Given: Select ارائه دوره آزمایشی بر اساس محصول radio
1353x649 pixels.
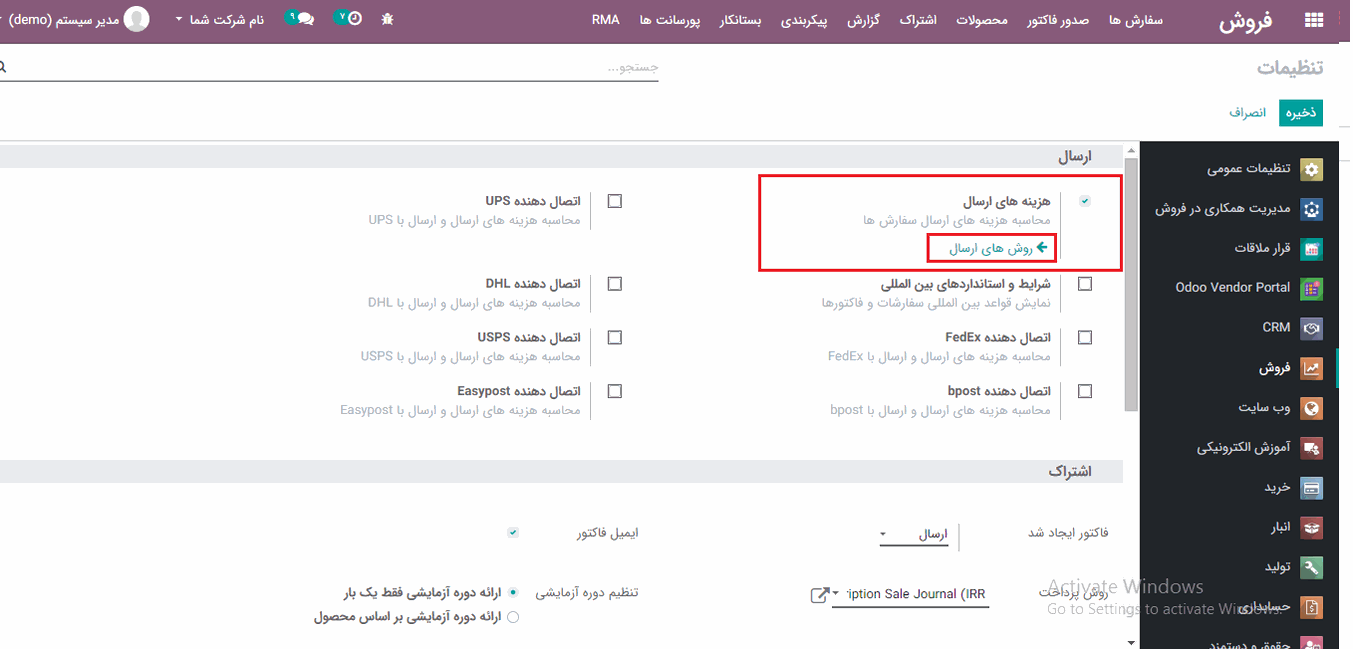Looking at the screenshot, I should coord(513,617).
